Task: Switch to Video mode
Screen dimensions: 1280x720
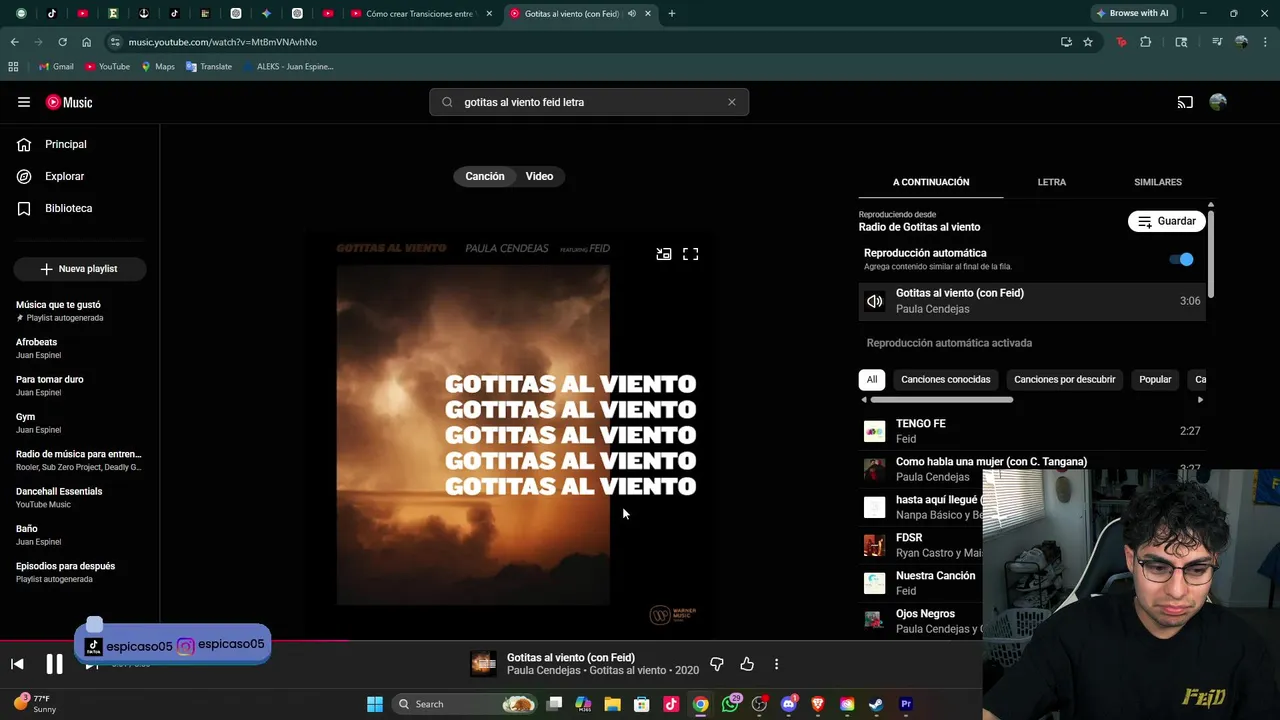Action: coord(539,176)
